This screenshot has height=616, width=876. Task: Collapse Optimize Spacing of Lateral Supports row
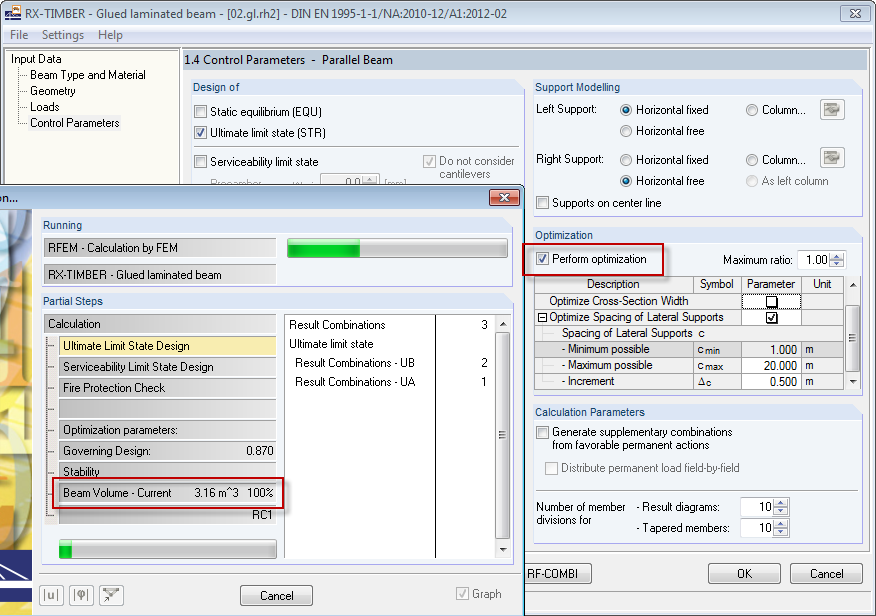click(542, 317)
